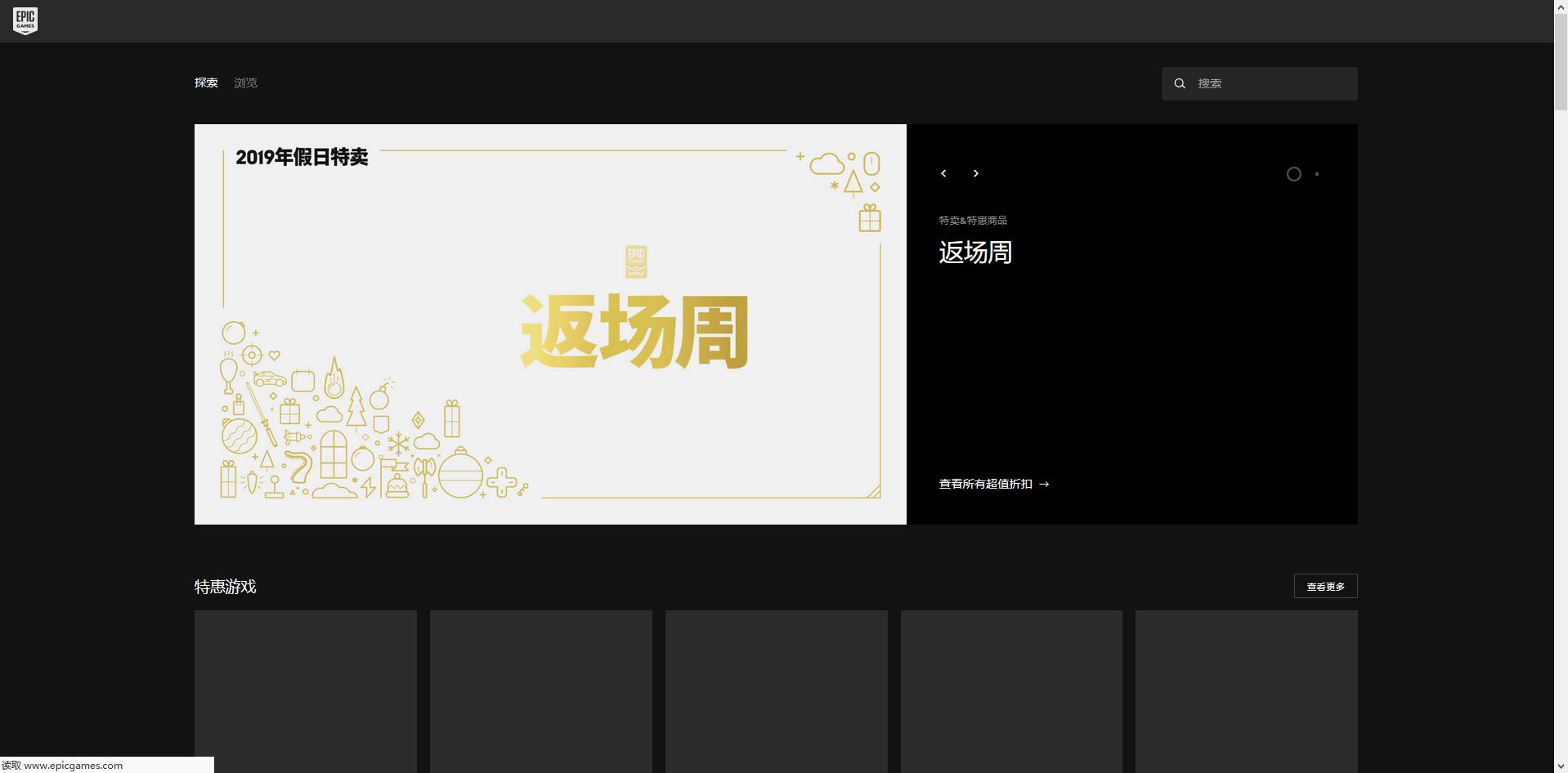The image size is (1568, 773).
Task: Click the search magnifier icon
Action: tap(1180, 83)
